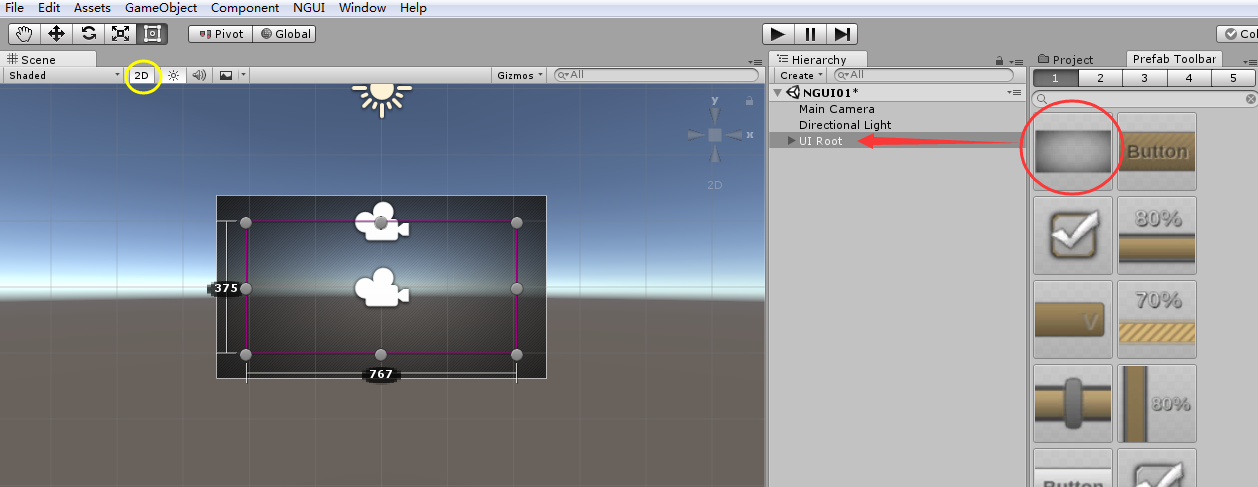
Task: Select UI Root in Hierarchy
Action: coord(821,141)
